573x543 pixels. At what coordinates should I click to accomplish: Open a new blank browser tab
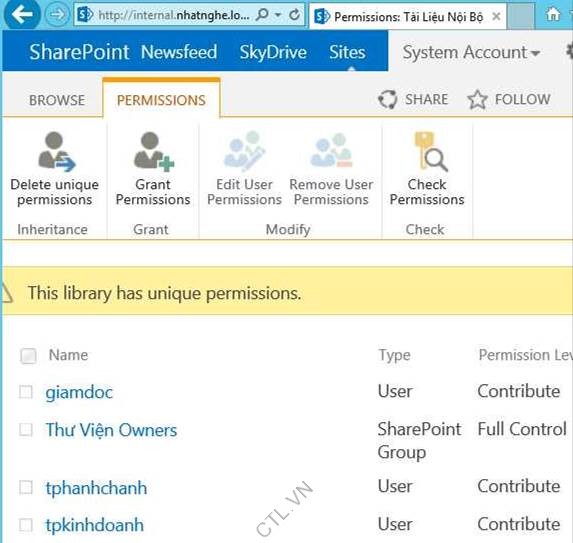[x=521, y=16]
